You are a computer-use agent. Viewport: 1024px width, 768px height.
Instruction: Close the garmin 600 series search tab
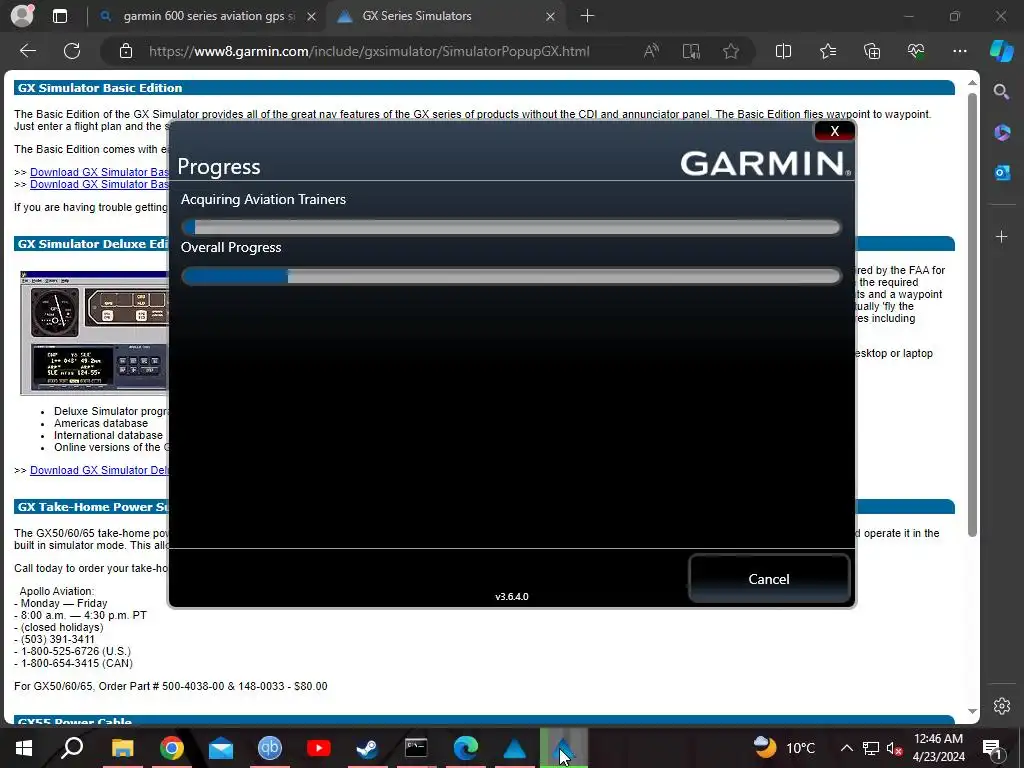tap(312, 16)
